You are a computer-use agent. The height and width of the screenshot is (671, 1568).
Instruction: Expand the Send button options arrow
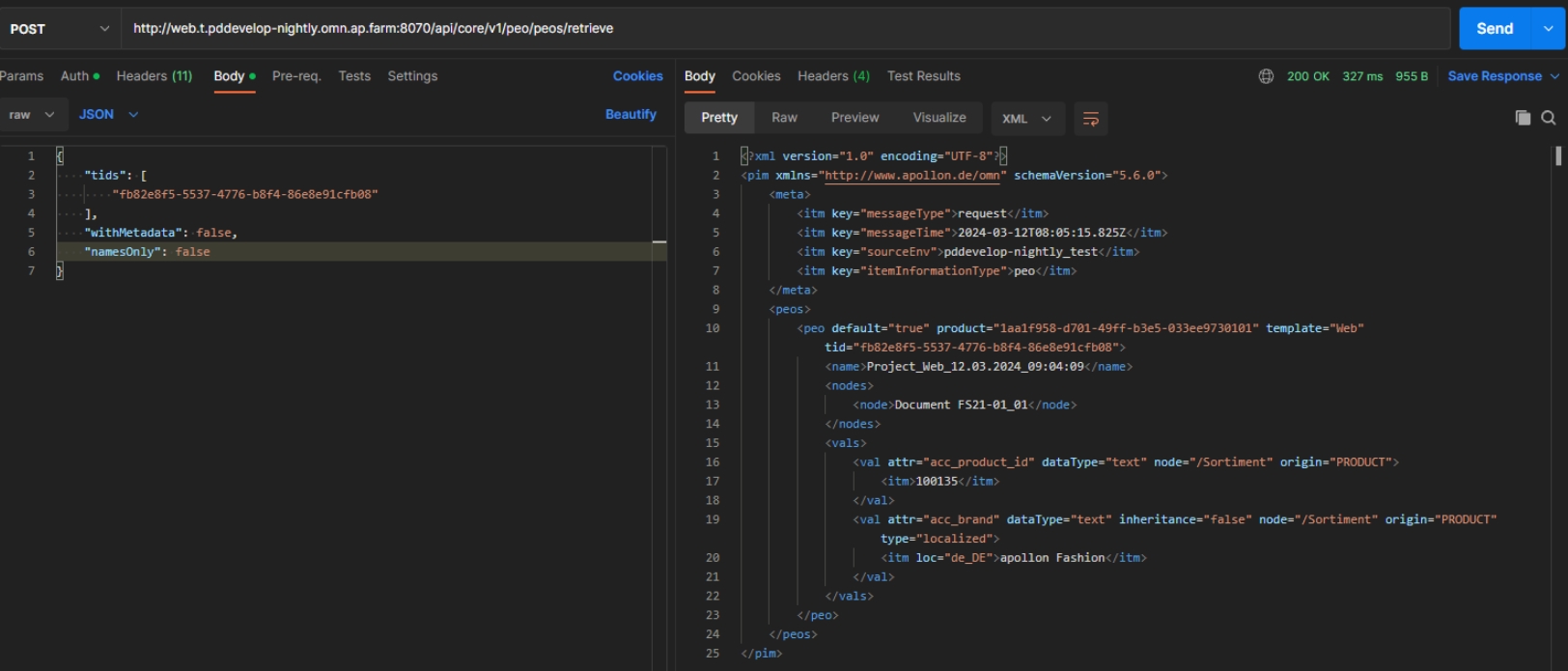point(1549,29)
